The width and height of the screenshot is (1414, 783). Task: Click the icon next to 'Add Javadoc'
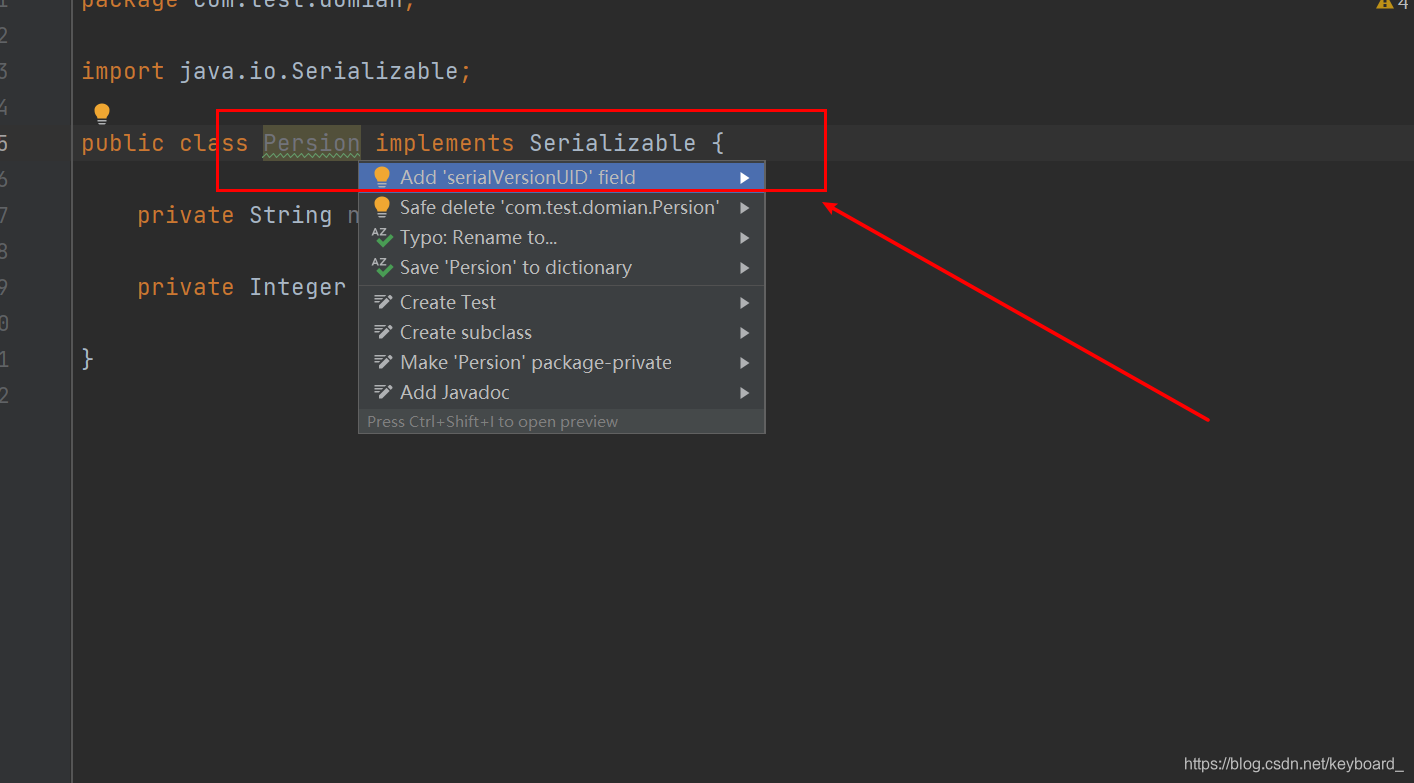(x=381, y=392)
